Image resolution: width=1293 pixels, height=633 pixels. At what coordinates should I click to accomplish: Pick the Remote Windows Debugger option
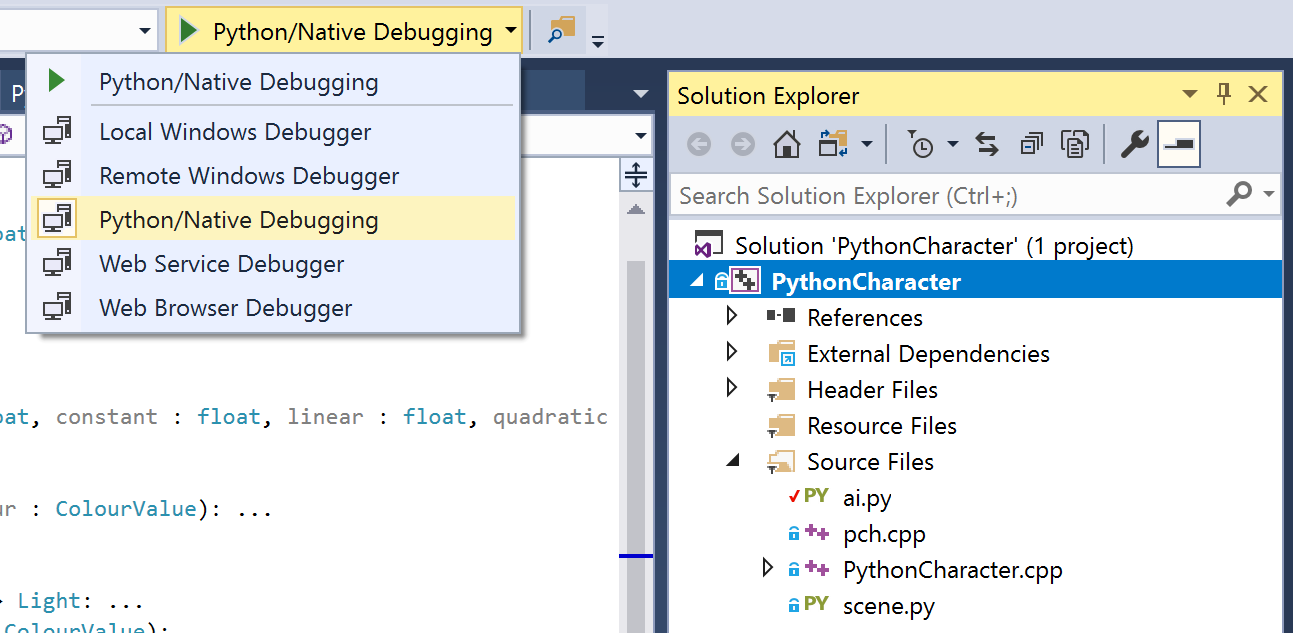249,176
